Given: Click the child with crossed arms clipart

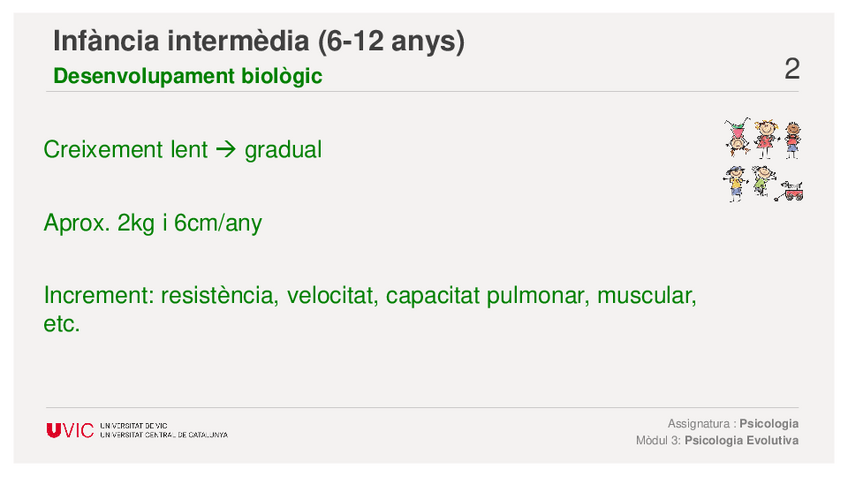Looking at the screenshot, I should [x=792, y=139].
